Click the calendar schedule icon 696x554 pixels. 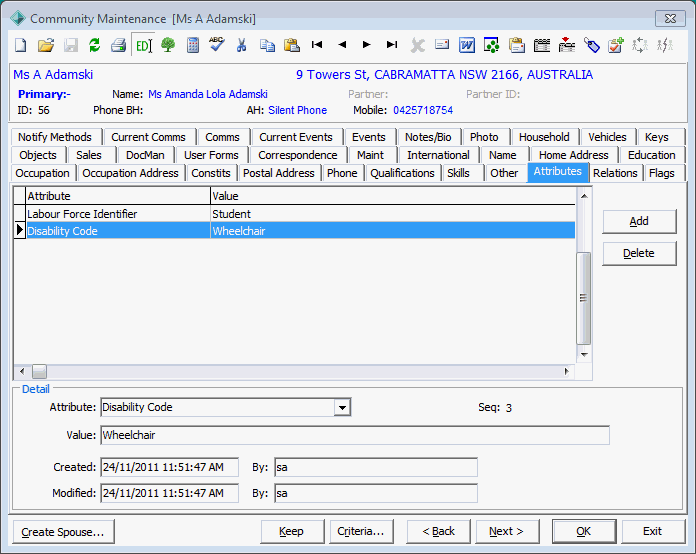[x=542, y=45]
